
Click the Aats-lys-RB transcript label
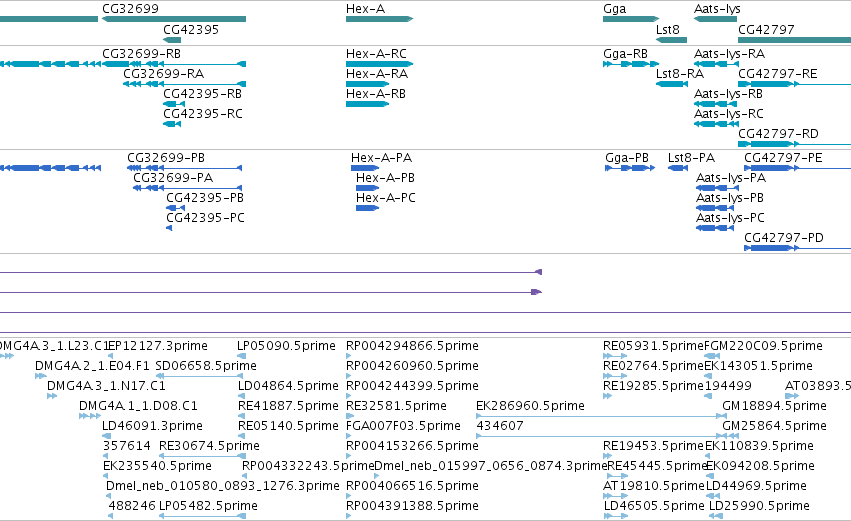[x=728, y=94]
